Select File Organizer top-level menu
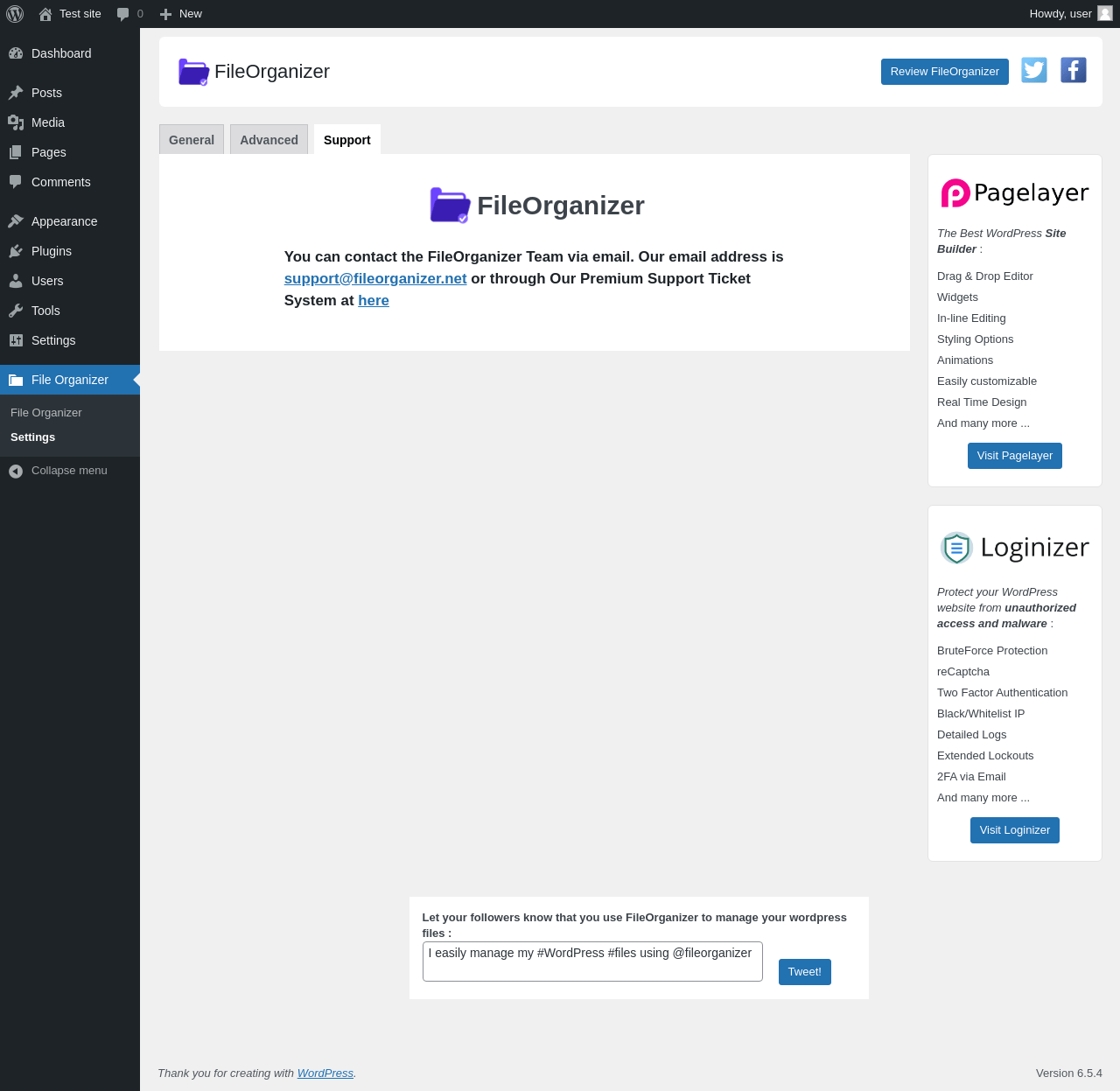Image resolution: width=1120 pixels, height=1091 pixels. coord(70,380)
